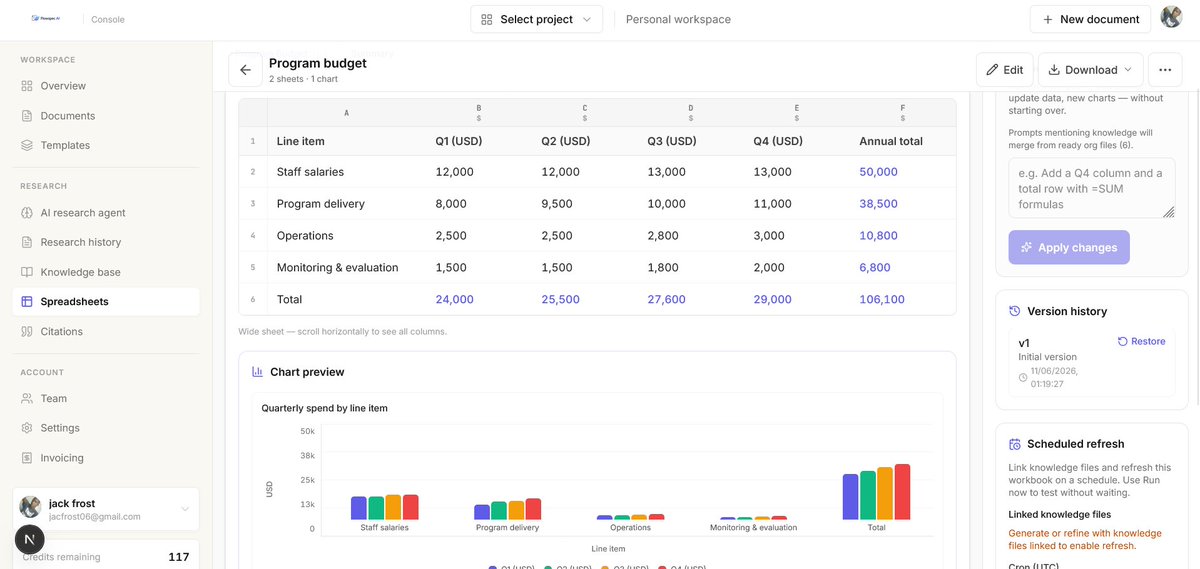This screenshot has width=1200, height=569.
Task: Click the Staff salaries cell
Action: (346, 172)
